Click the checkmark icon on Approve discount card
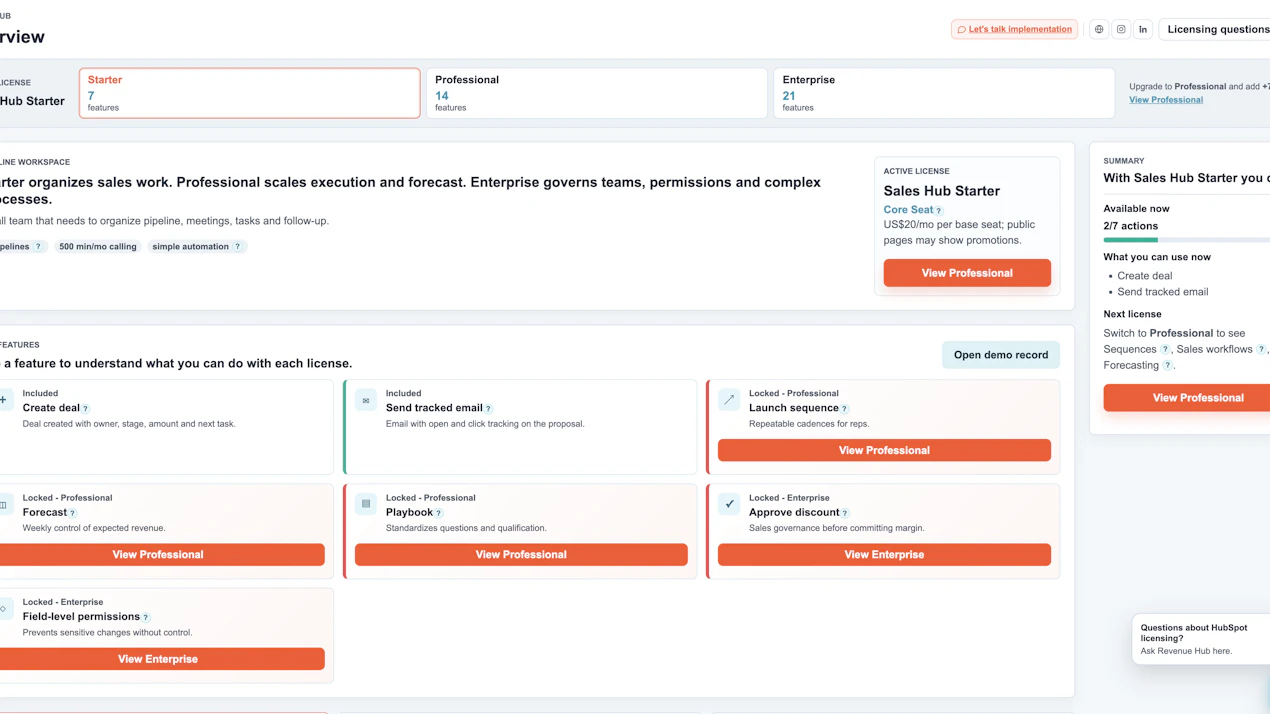The height and width of the screenshot is (714, 1270). 729,504
